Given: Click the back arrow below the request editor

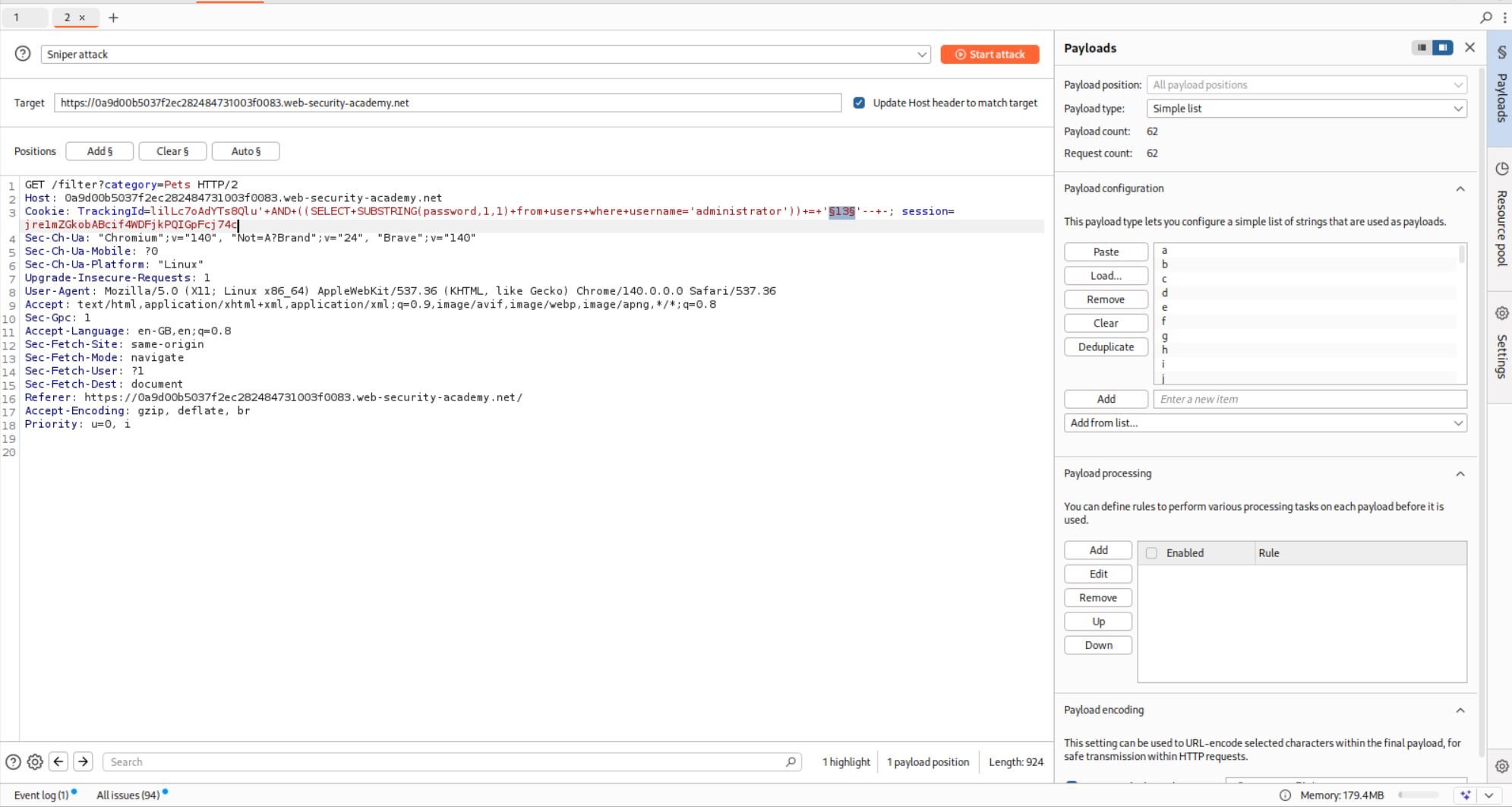Looking at the screenshot, I should tap(58, 761).
